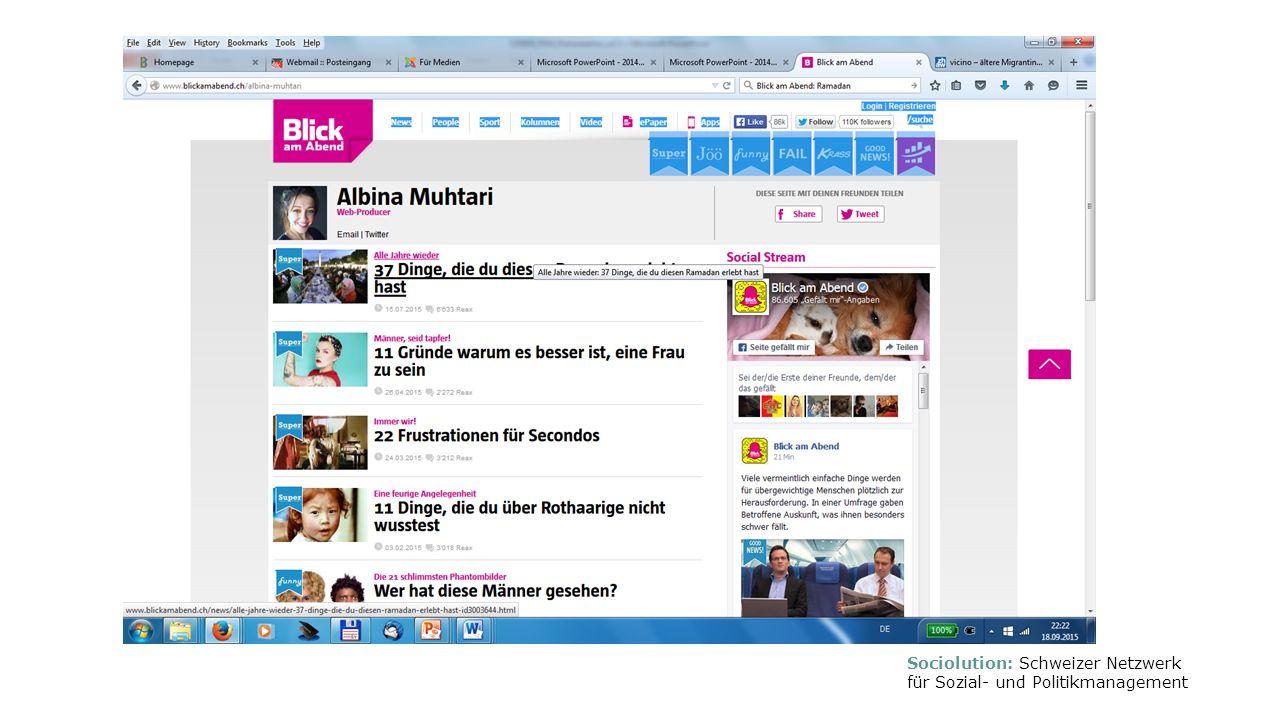Open PowerPoint from the taskbar
The image size is (1280, 720).
[x=431, y=631]
